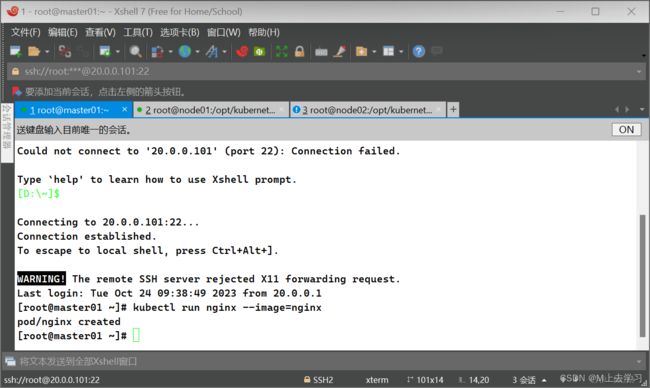Expand the Open session folder dropdown arrow

tap(47, 52)
